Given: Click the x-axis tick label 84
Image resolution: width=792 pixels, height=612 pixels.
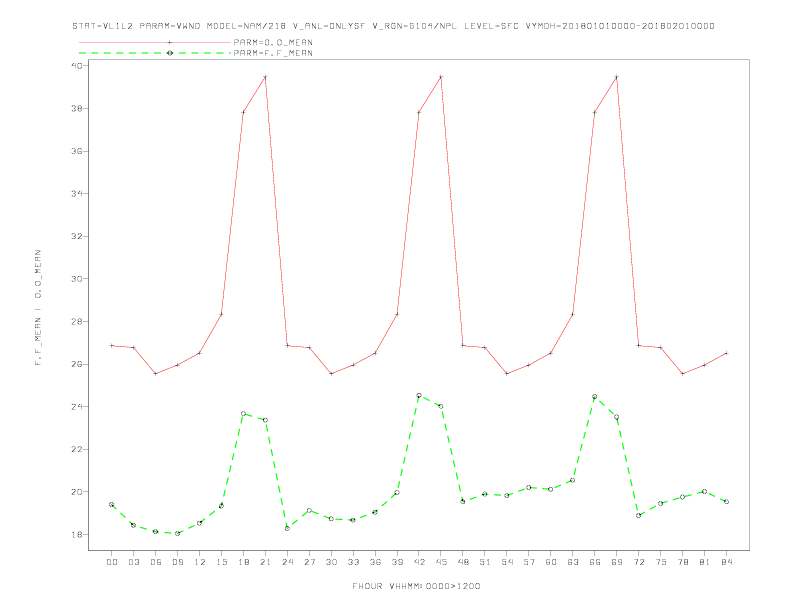Looking at the screenshot, I should [726, 562].
